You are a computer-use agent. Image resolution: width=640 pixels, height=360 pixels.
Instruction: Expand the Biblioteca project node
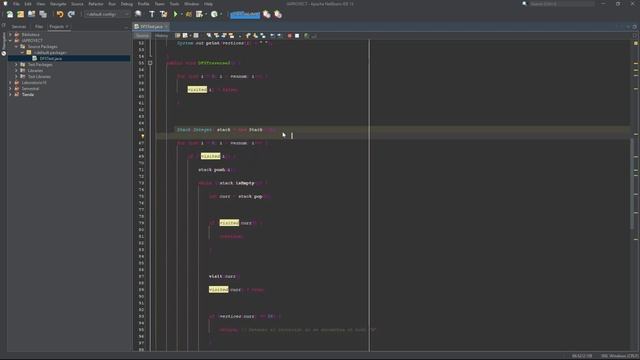pos(11,35)
